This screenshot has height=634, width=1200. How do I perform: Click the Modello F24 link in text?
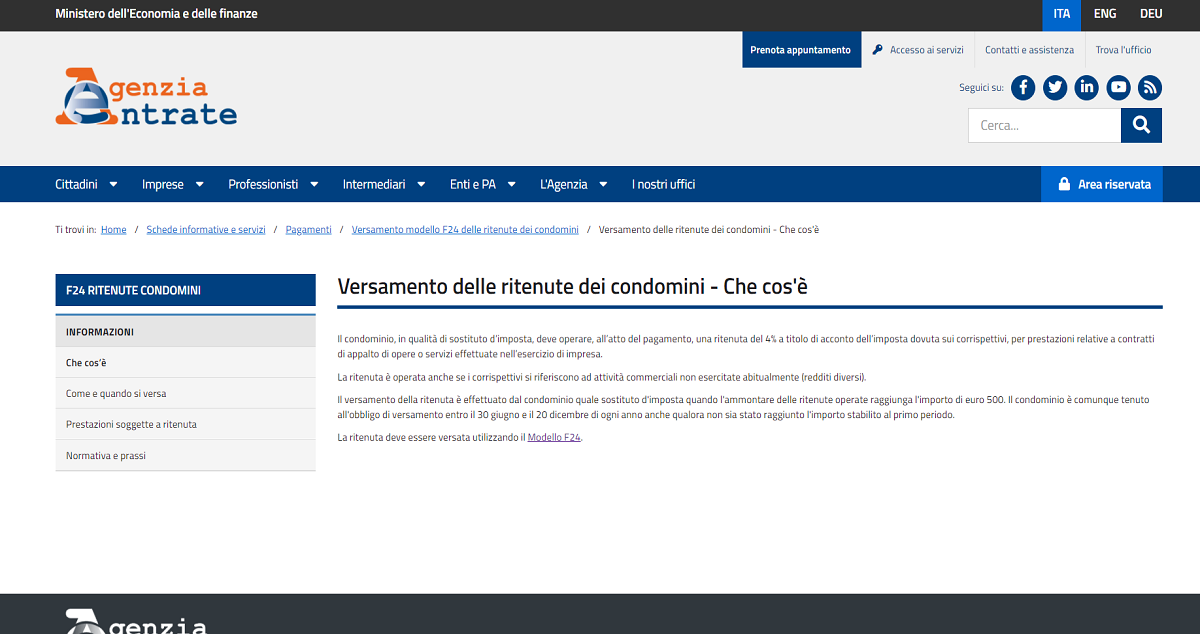[x=554, y=438]
